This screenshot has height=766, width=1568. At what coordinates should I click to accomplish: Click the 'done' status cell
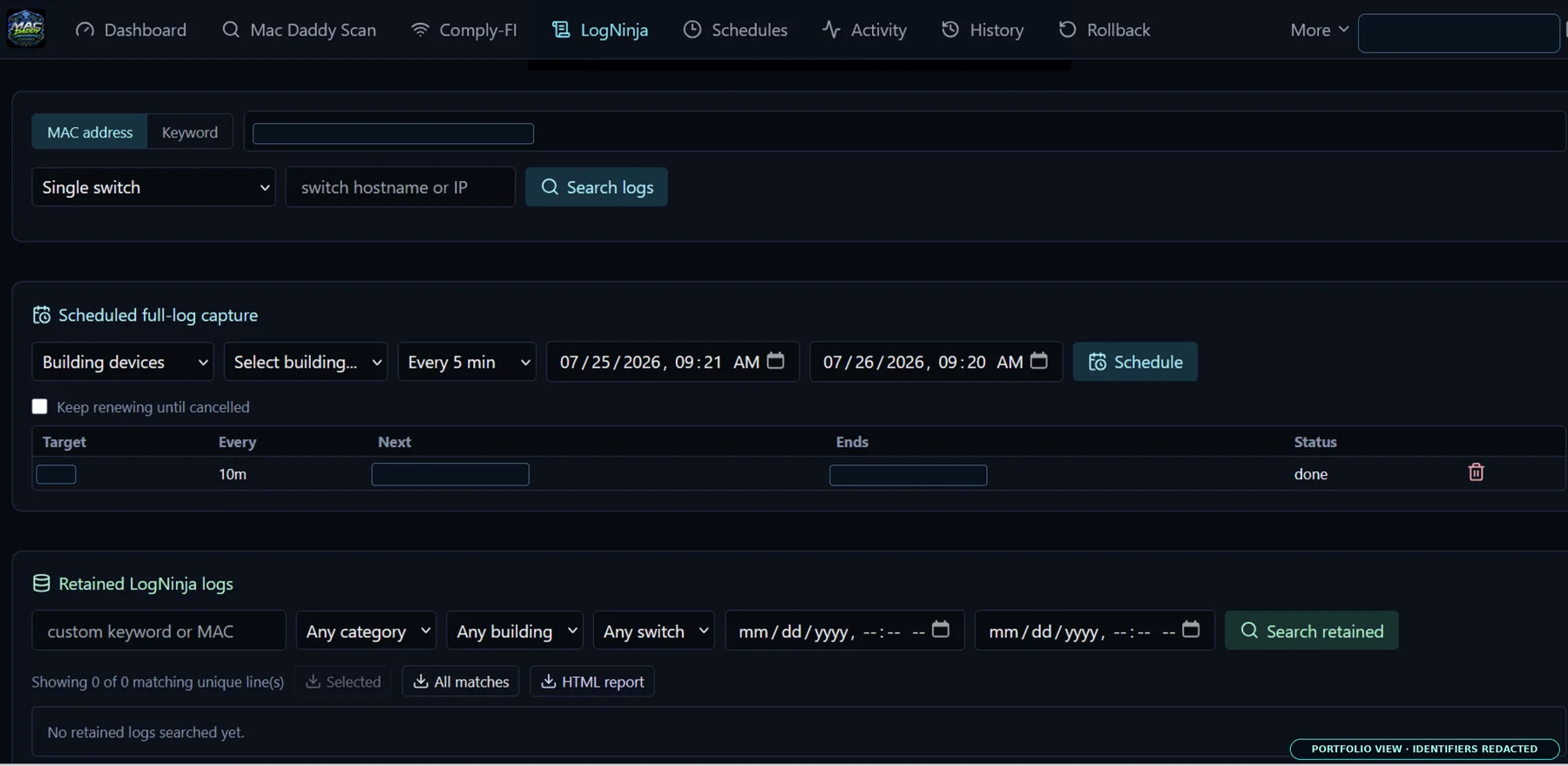(1311, 474)
